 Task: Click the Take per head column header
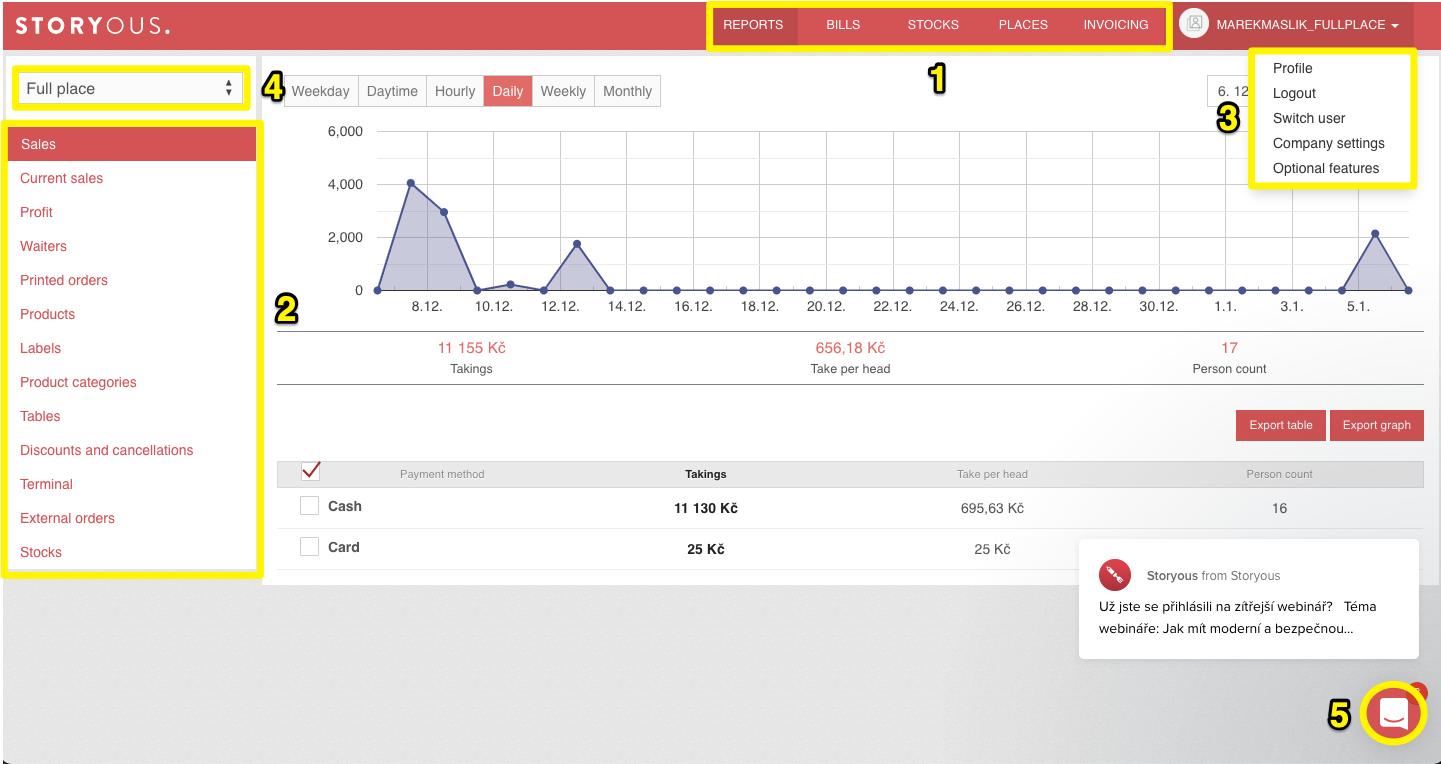pyautogui.click(x=992, y=474)
